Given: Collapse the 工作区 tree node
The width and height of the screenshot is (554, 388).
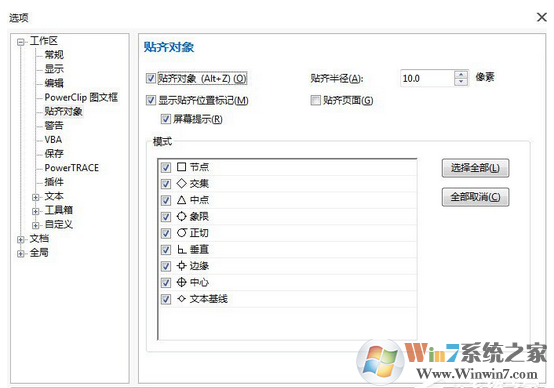Looking at the screenshot, I should click(21, 42).
